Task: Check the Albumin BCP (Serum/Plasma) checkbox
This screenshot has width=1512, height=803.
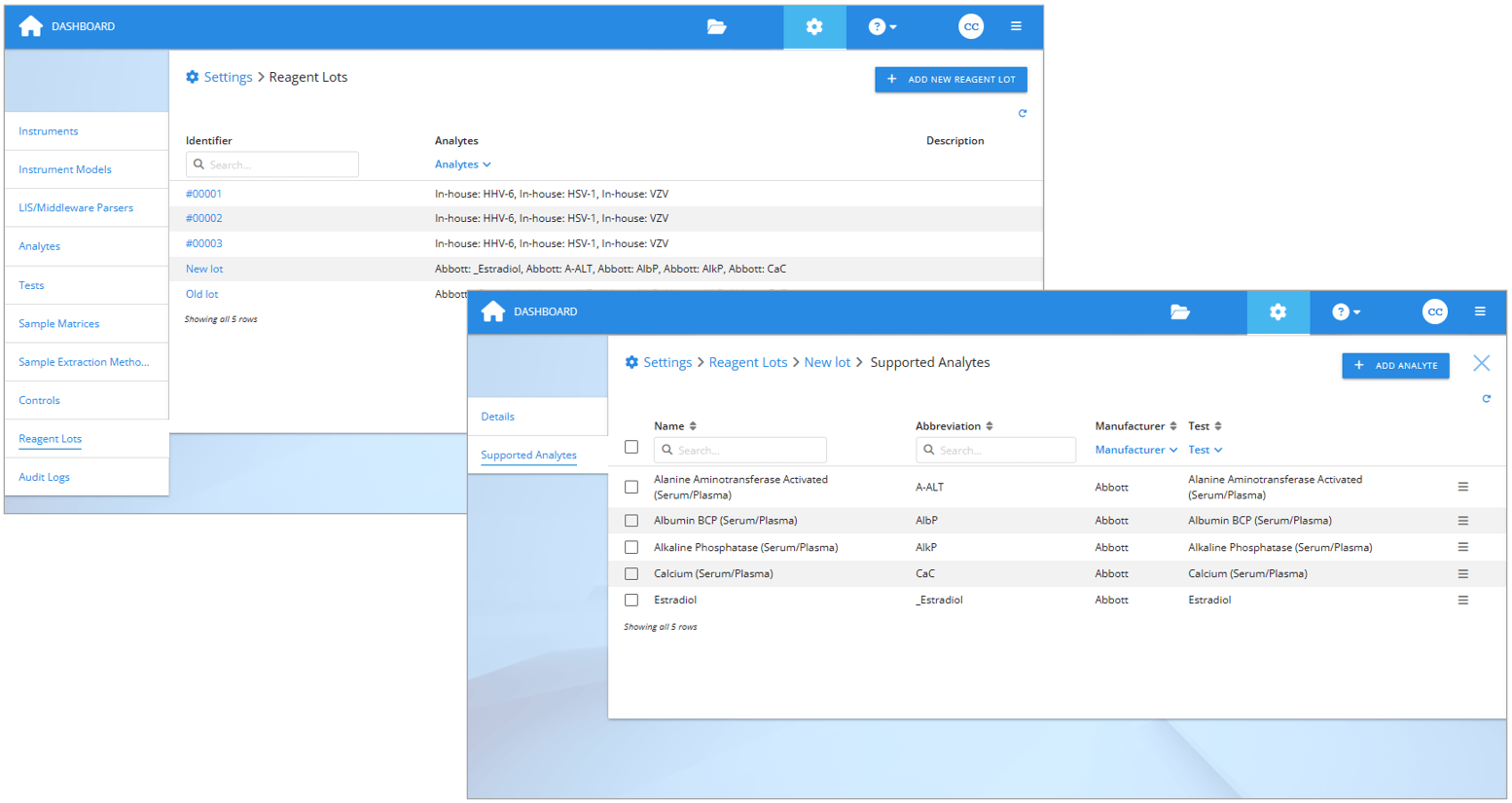Action: pos(631,521)
